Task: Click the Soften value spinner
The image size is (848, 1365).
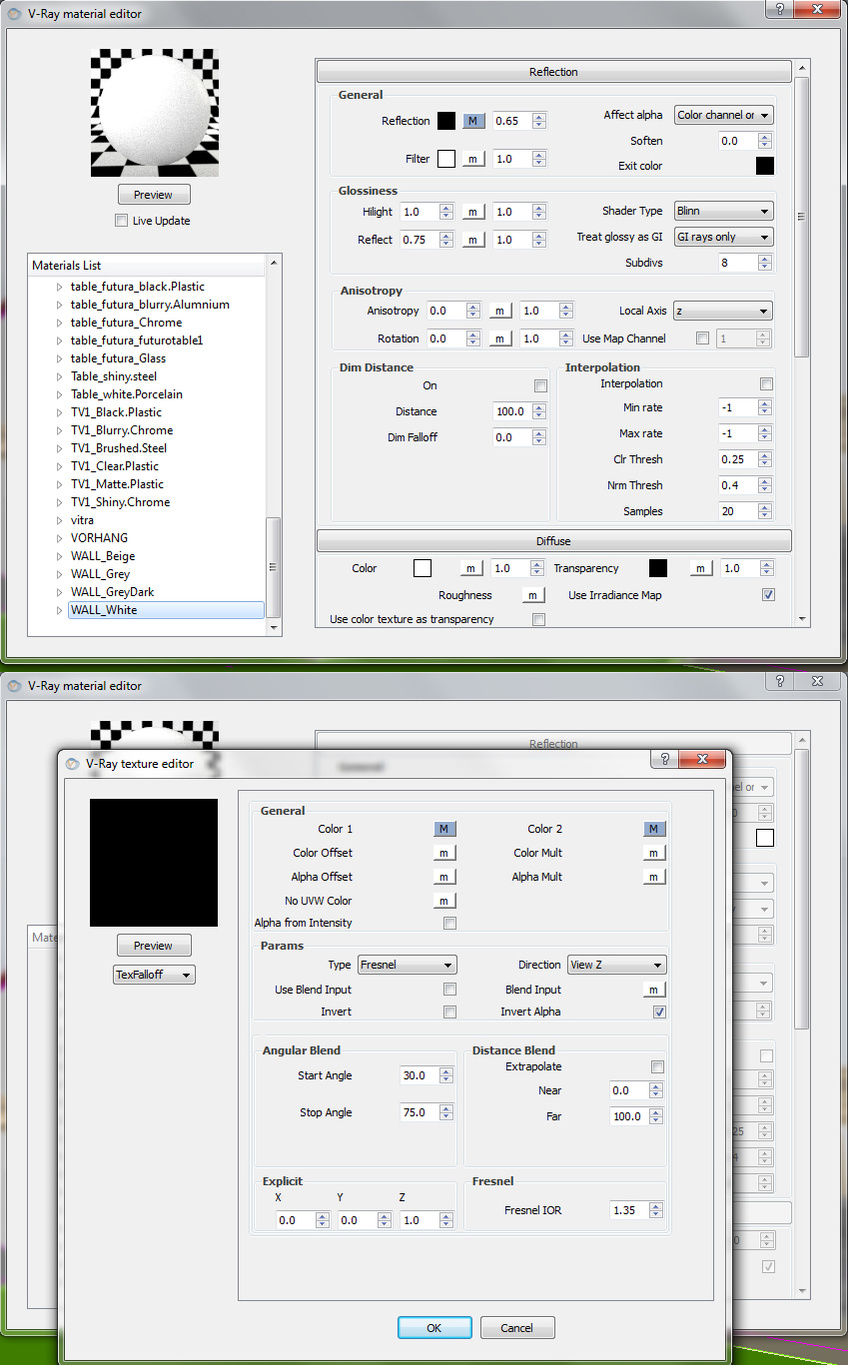Action: (x=765, y=141)
